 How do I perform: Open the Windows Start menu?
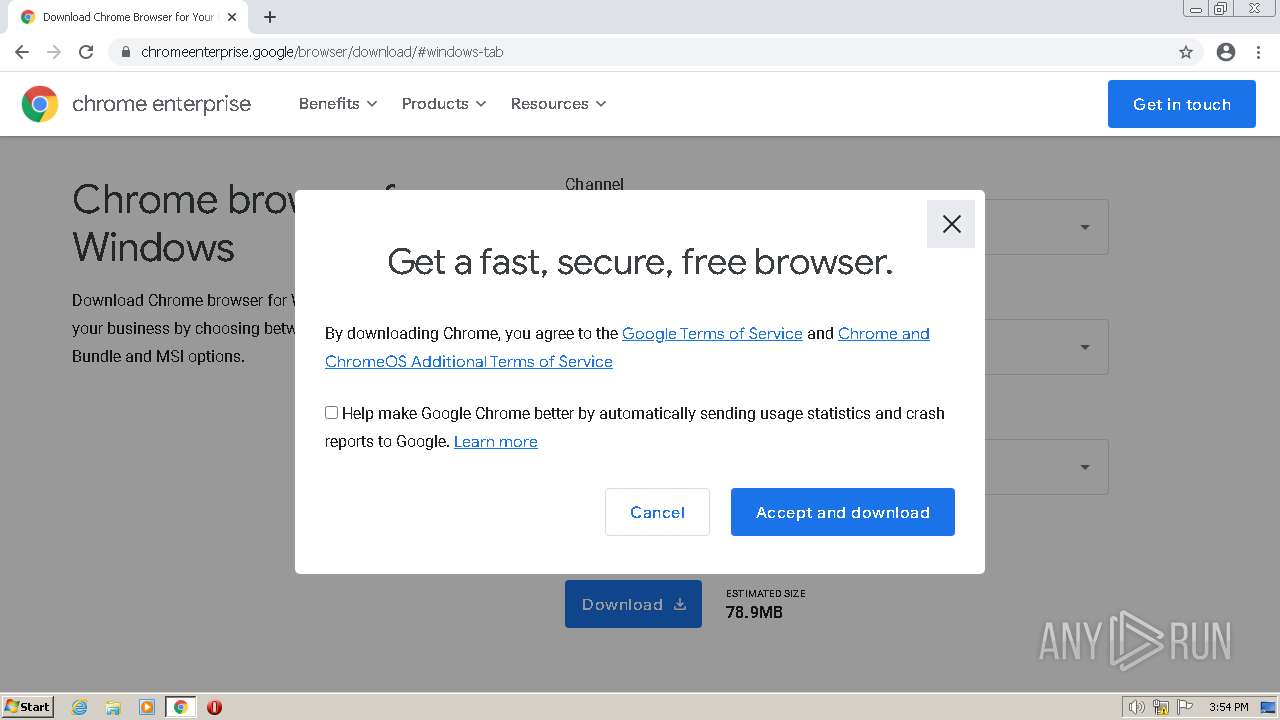tap(28, 706)
